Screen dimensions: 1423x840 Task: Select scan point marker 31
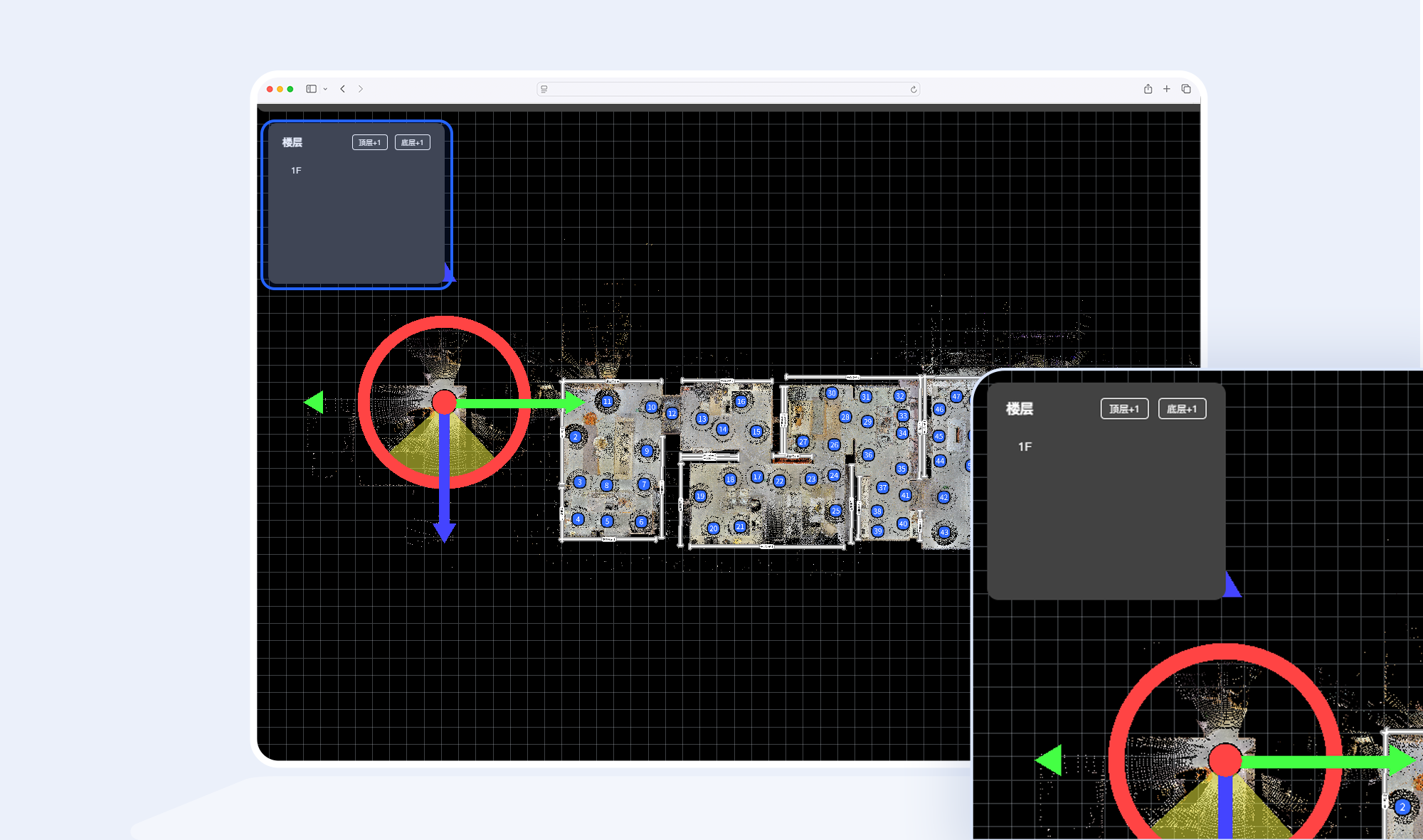click(x=865, y=397)
